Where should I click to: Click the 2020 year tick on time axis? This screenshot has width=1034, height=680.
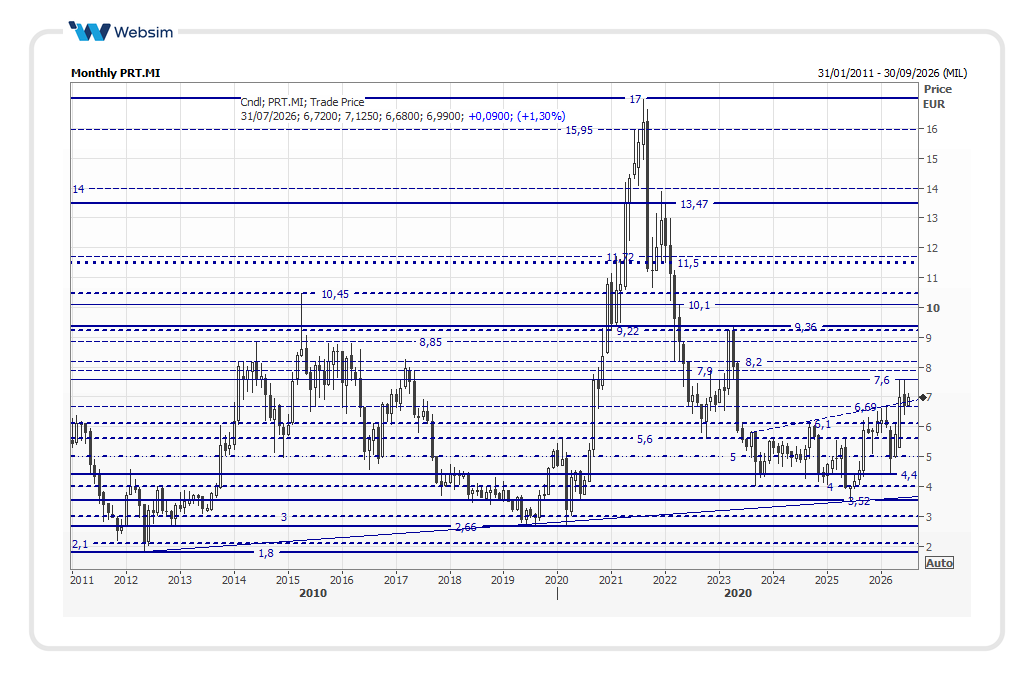[557, 580]
